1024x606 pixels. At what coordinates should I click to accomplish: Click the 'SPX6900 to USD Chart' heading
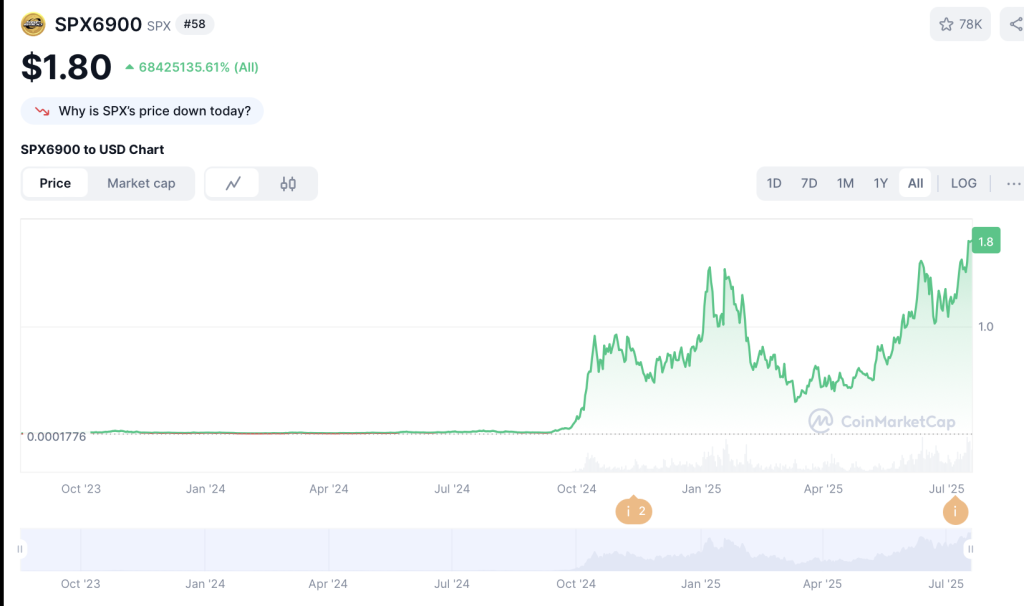92,150
